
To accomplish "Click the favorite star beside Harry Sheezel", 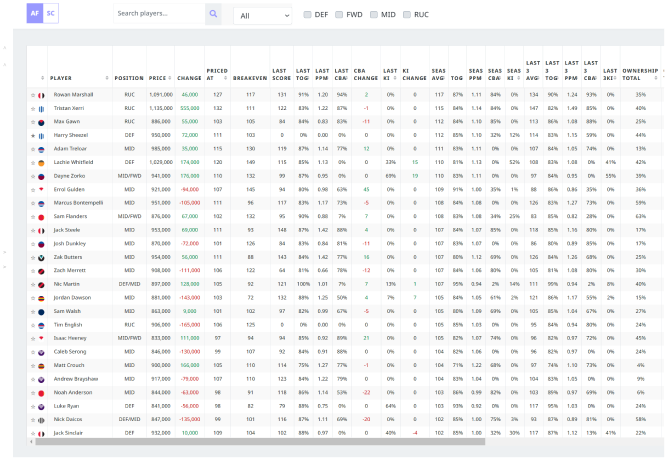I will tap(33, 134).
